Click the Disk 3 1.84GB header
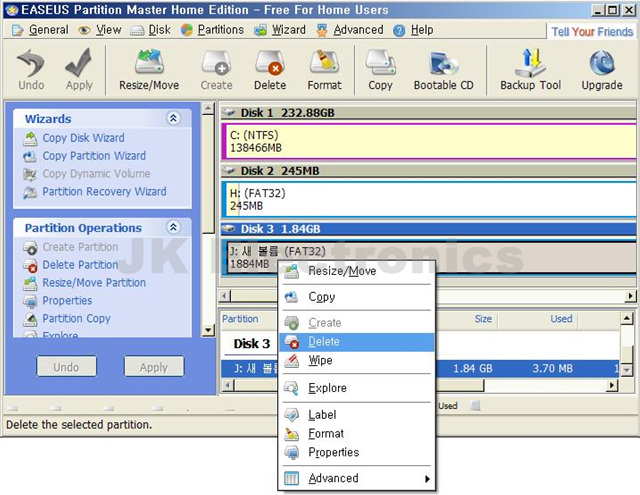 [x=428, y=229]
